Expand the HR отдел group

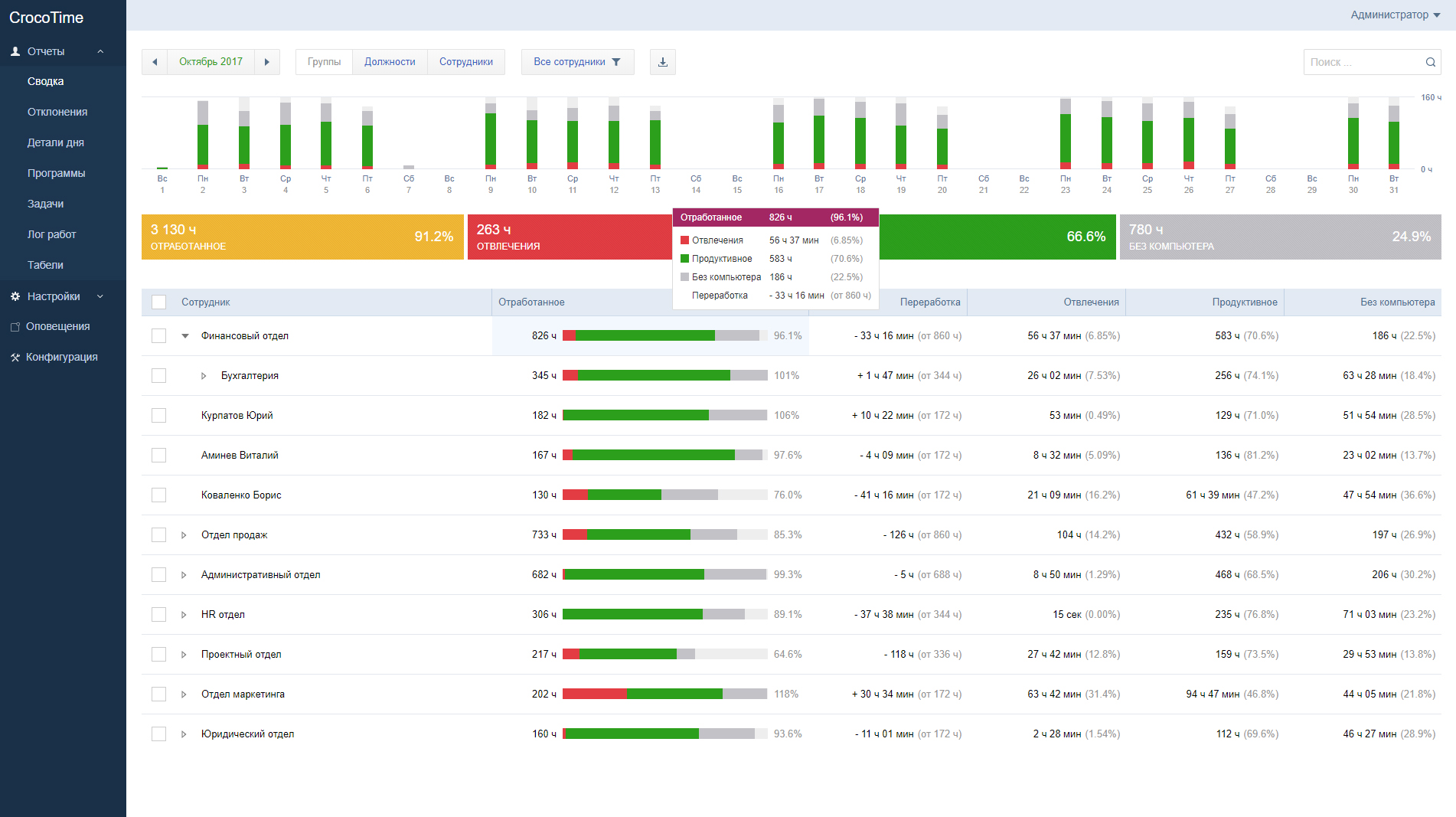point(184,615)
